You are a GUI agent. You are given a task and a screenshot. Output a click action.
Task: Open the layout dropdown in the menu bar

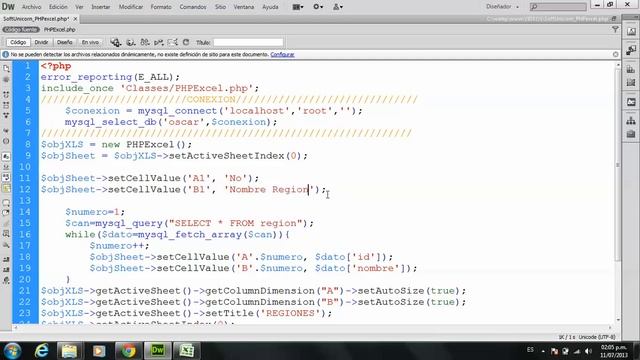298,7
